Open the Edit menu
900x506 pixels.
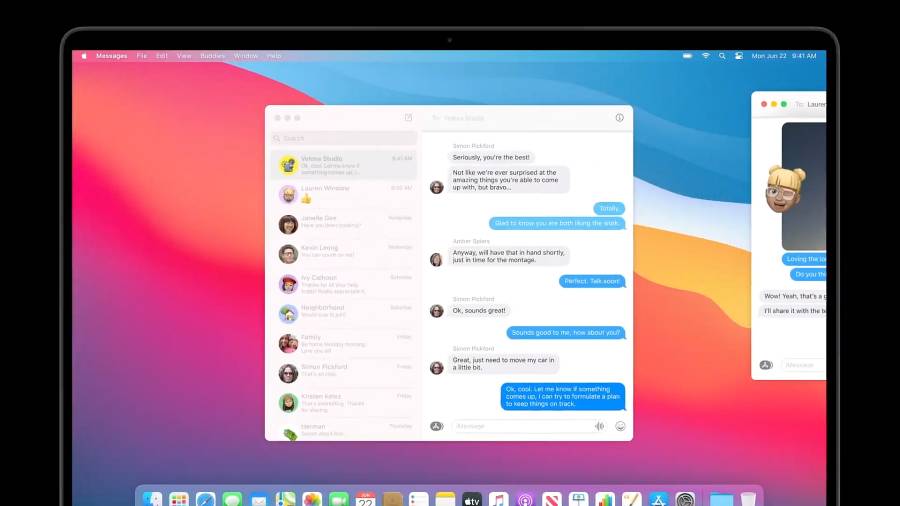pyautogui.click(x=162, y=56)
